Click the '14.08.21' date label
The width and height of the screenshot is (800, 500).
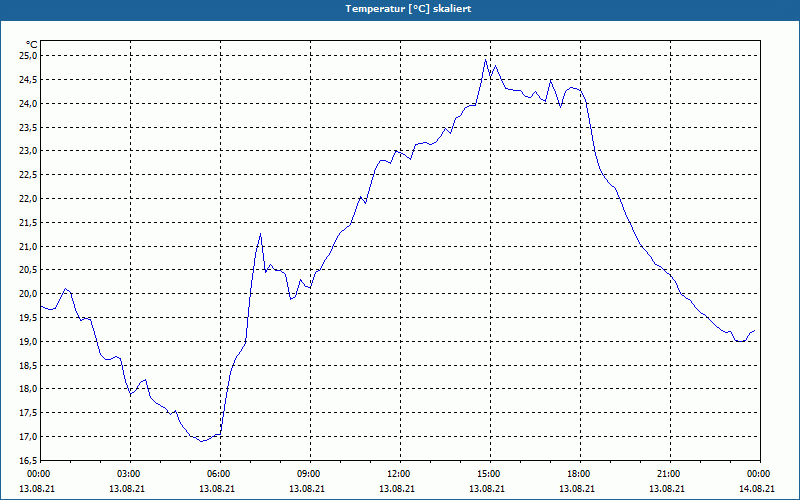(x=757, y=488)
